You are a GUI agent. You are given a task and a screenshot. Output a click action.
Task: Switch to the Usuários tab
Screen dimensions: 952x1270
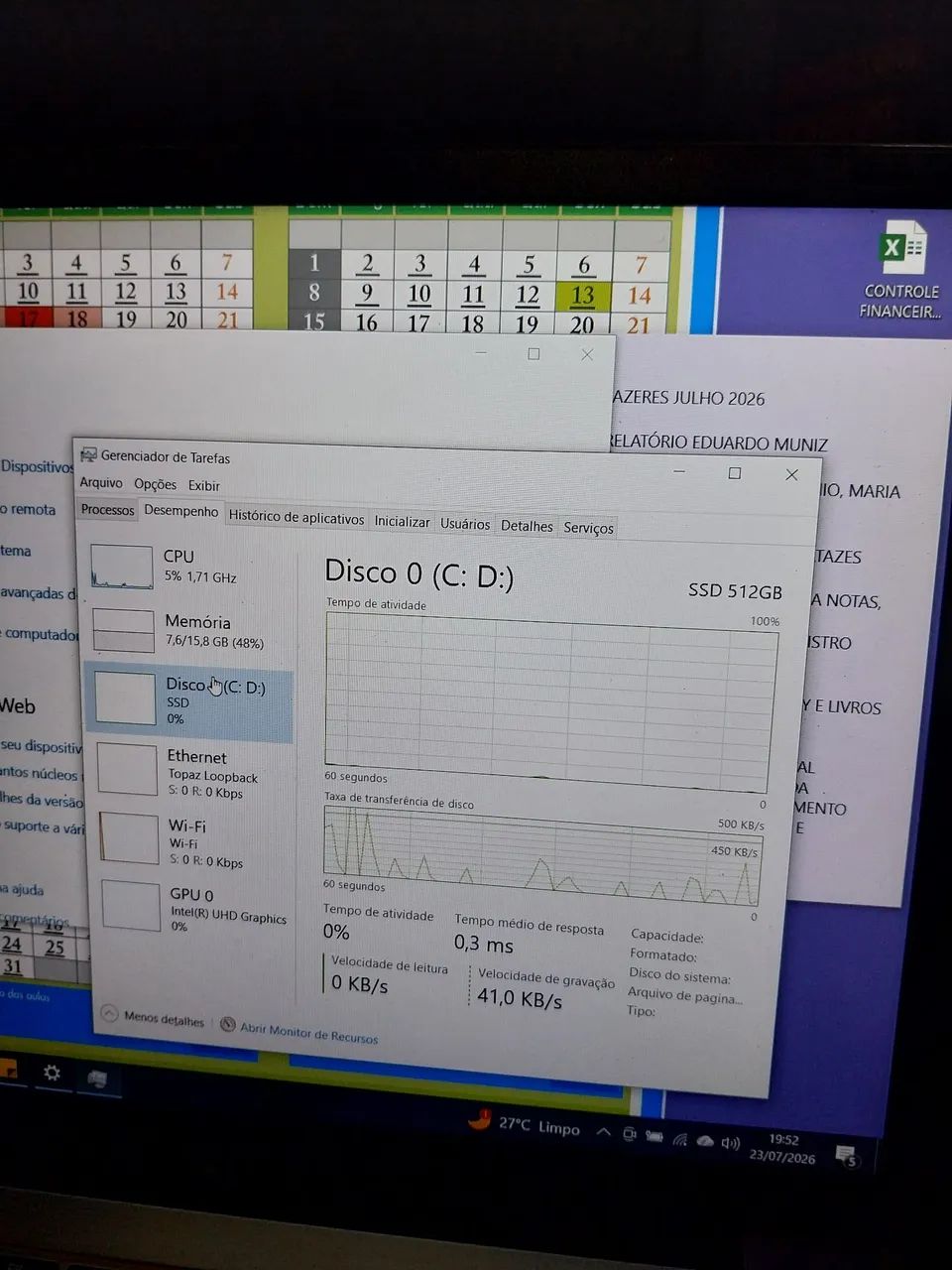point(465,524)
